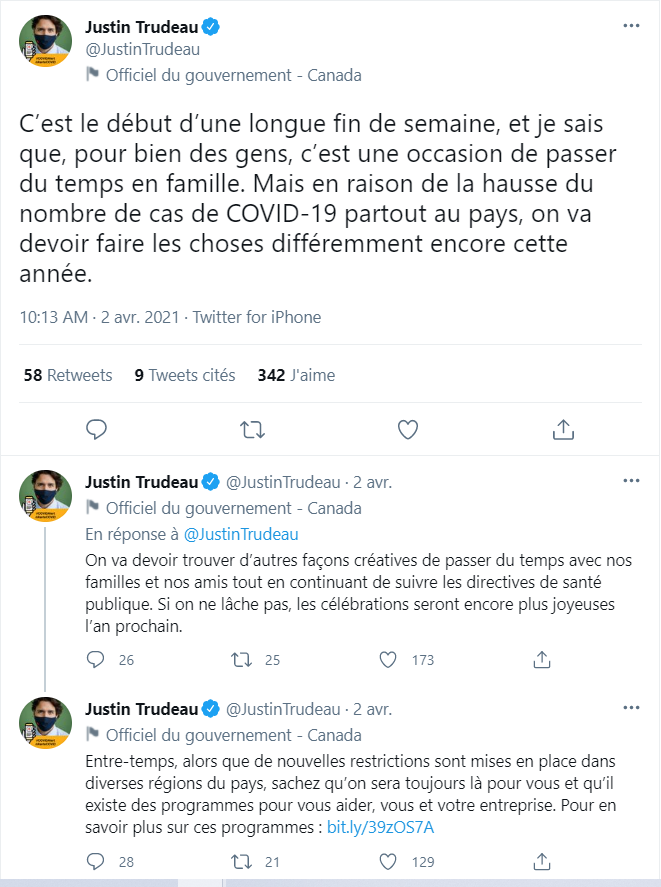Image resolution: width=661 pixels, height=887 pixels.
Task: Open the bit.ly/39zOS7A link
Action: [x=380, y=827]
